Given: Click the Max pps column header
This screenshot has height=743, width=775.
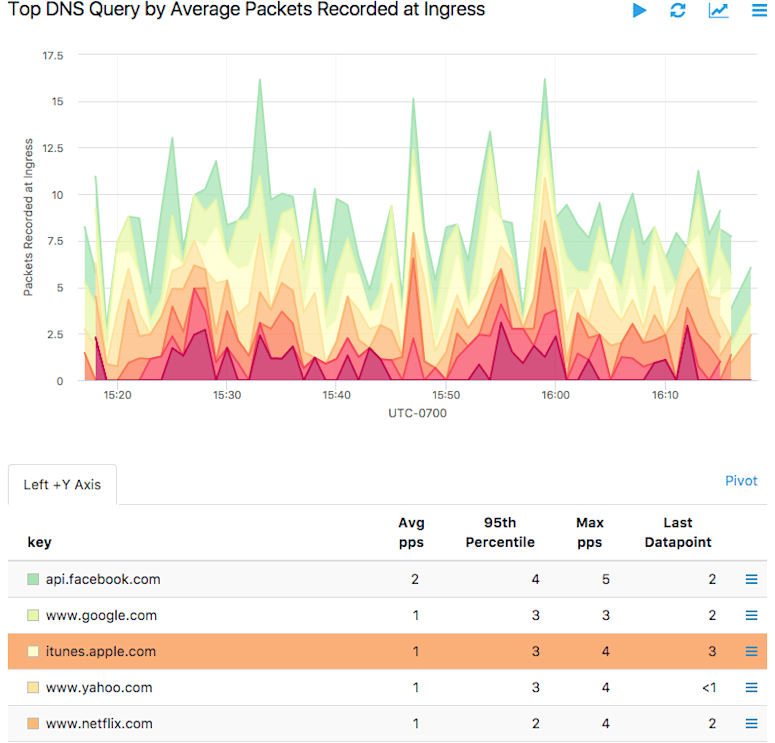Looking at the screenshot, I should pos(590,532).
